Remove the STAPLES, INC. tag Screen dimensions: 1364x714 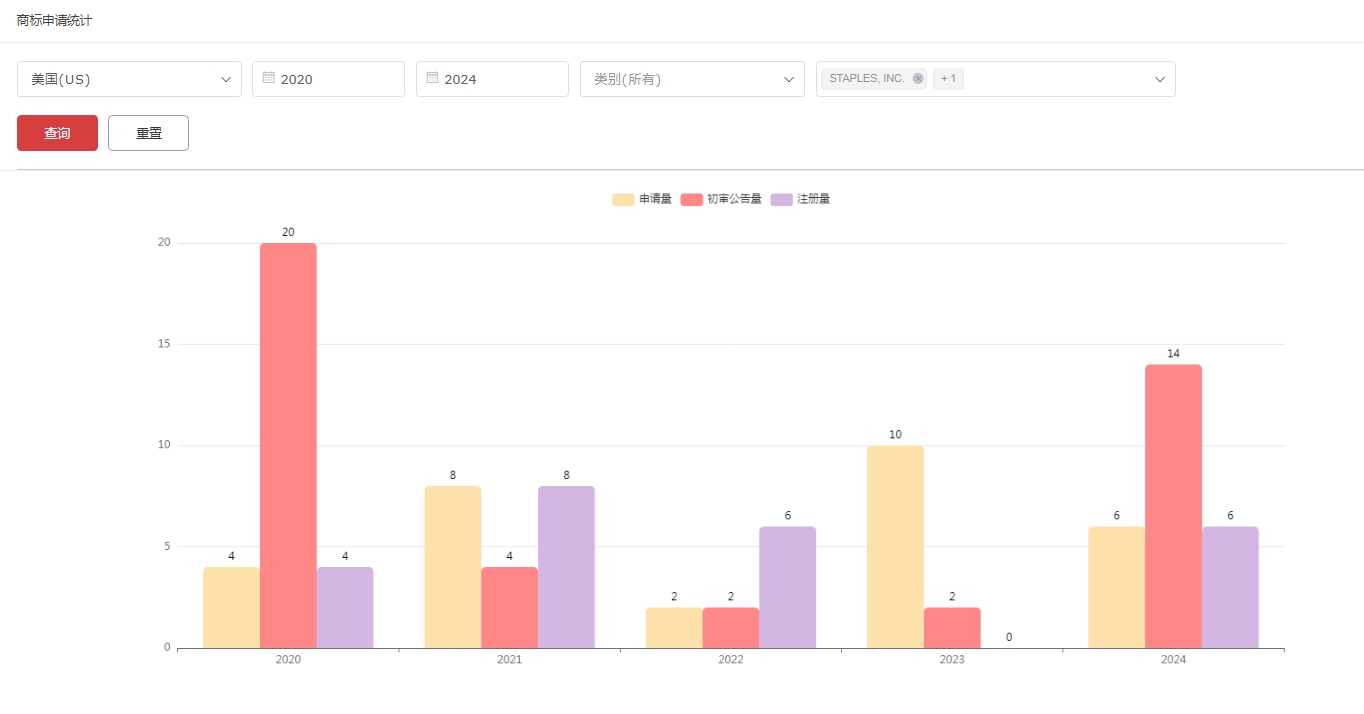click(x=918, y=78)
